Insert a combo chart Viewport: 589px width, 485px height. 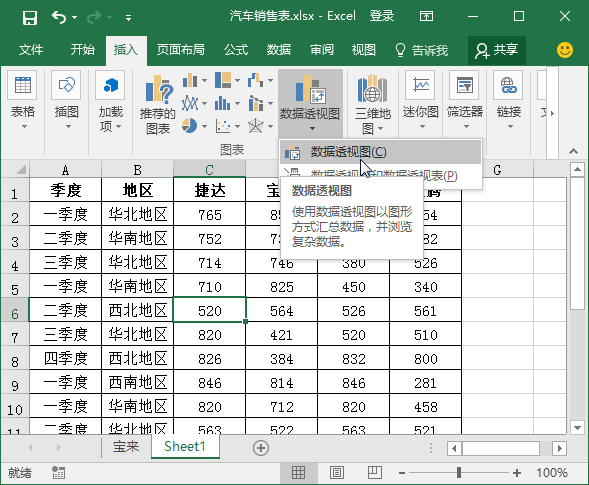tap(255, 103)
